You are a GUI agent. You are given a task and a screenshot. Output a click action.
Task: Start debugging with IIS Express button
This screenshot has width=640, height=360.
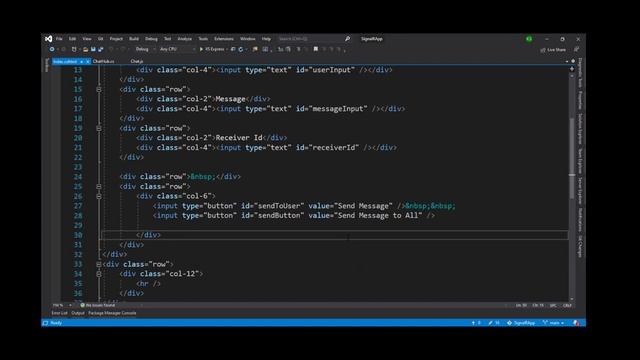[212, 49]
